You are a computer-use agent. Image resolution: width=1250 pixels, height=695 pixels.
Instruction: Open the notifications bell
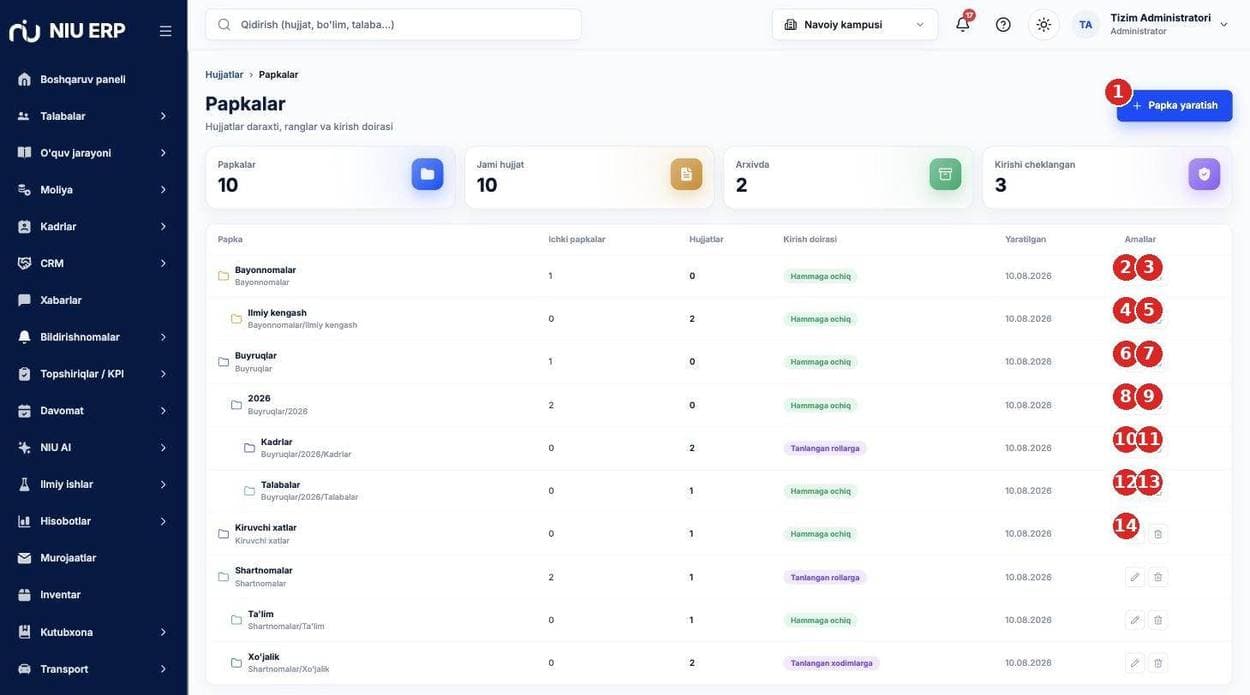click(963, 24)
